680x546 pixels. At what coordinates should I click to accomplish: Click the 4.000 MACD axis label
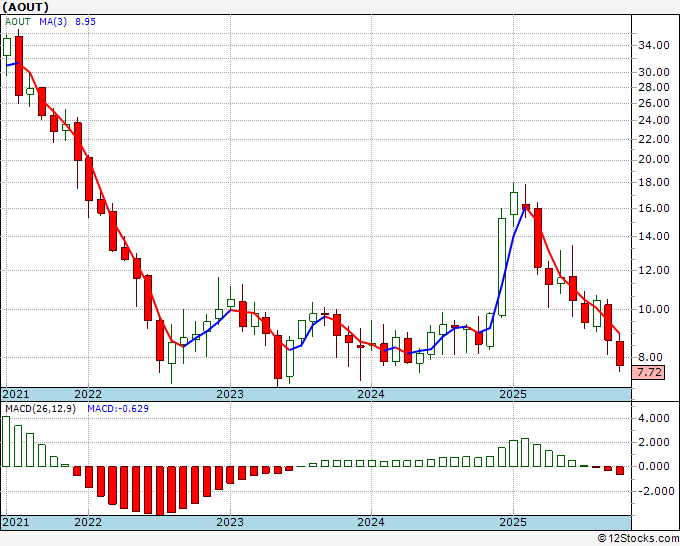point(654,418)
